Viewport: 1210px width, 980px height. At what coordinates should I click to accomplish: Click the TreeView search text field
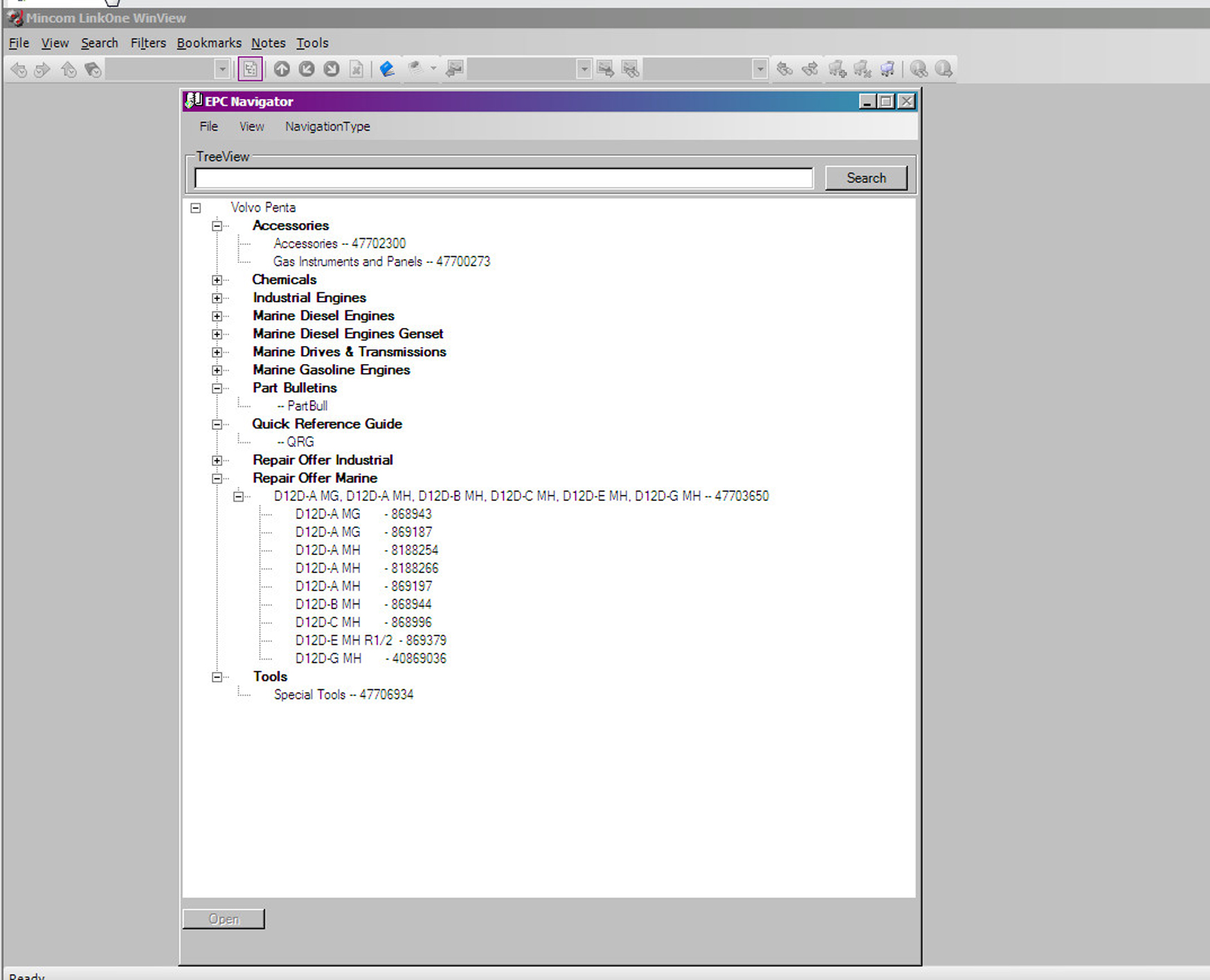(x=503, y=179)
